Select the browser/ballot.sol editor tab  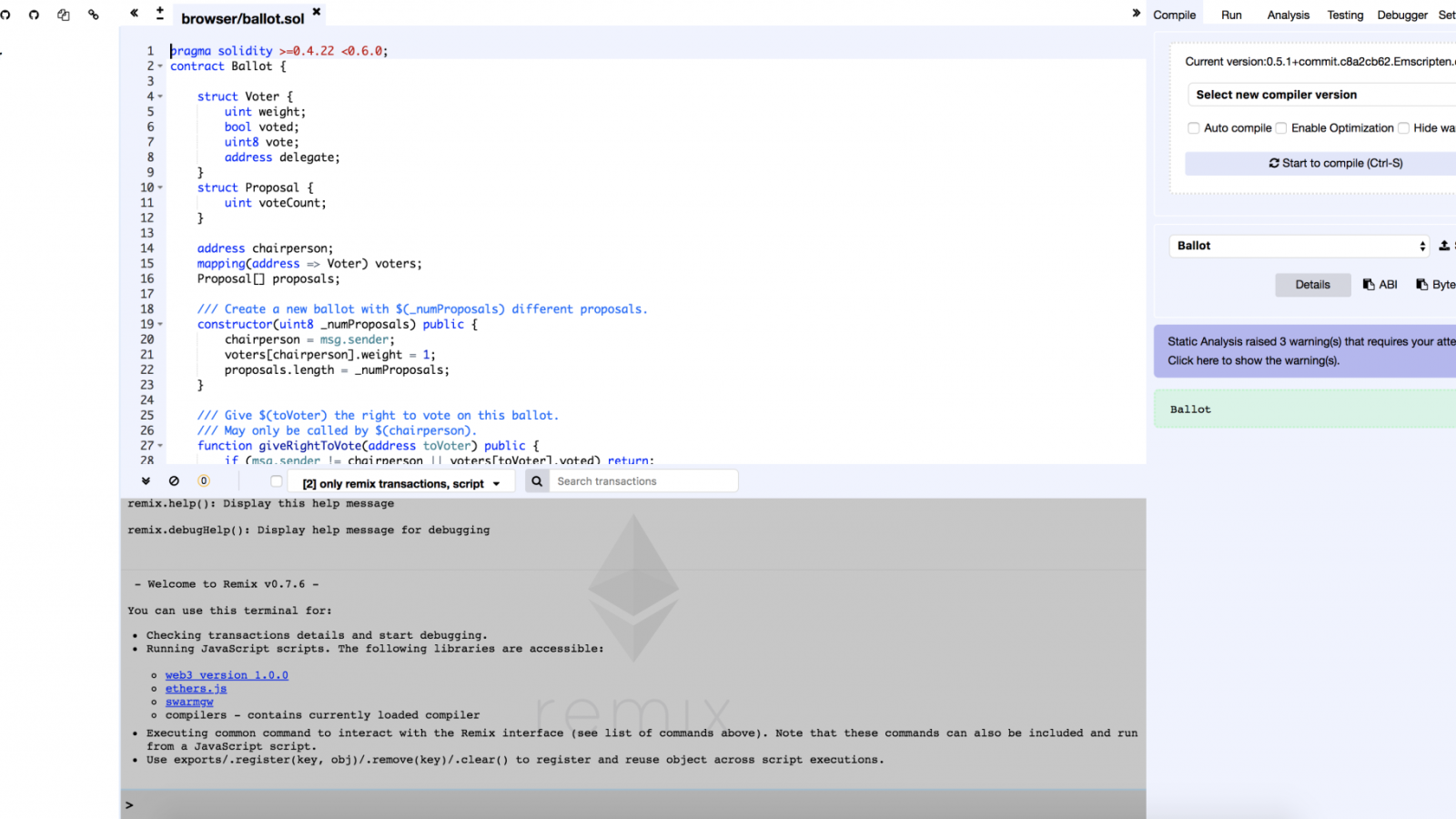coord(242,18)
